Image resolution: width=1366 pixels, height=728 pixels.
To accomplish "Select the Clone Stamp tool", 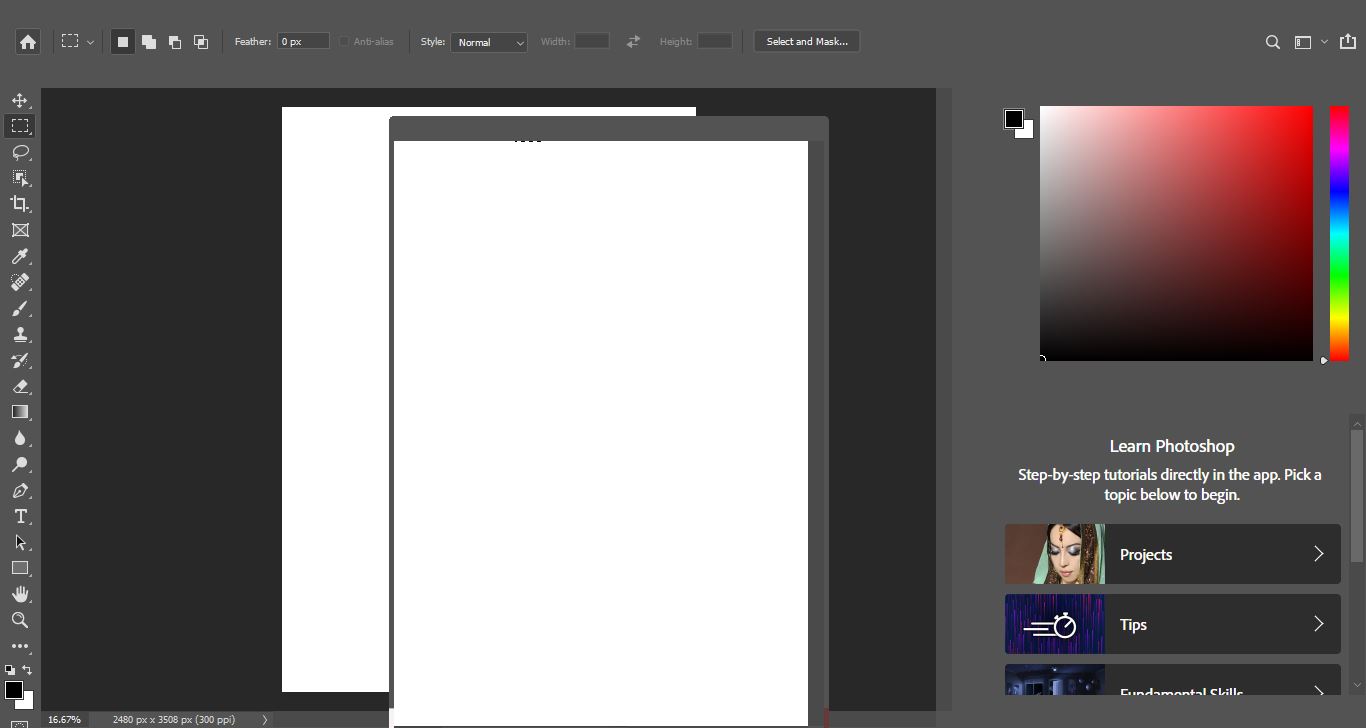I will (20, 334).
